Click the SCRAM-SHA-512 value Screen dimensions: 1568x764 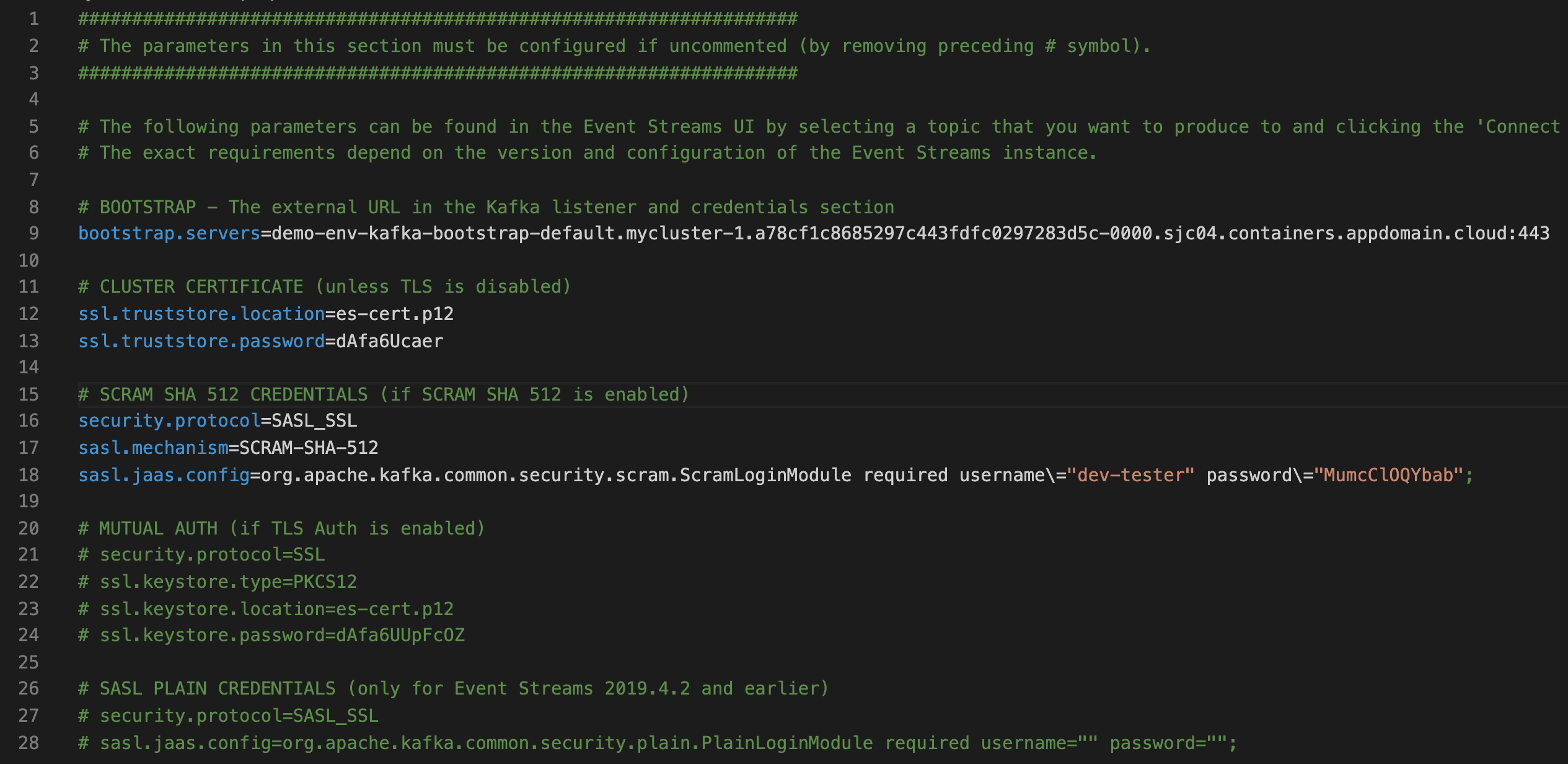[x=309, y=448]
